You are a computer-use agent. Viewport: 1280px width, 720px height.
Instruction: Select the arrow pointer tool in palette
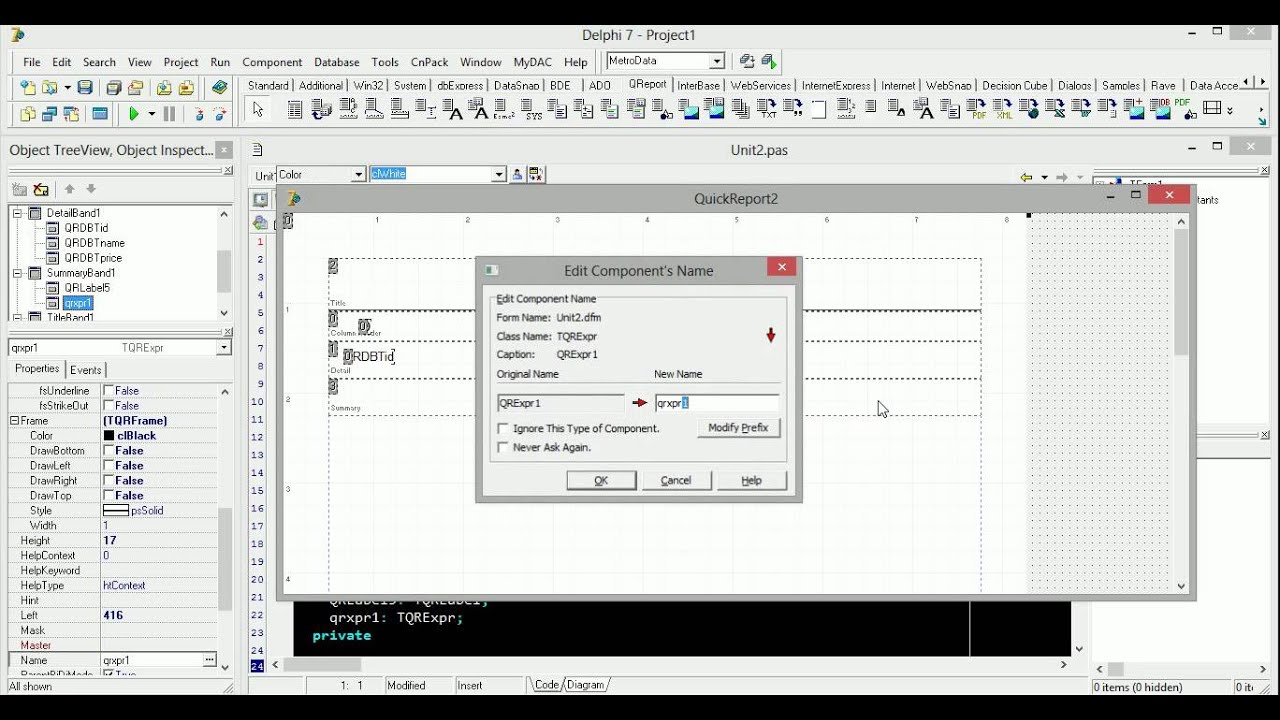258,110
